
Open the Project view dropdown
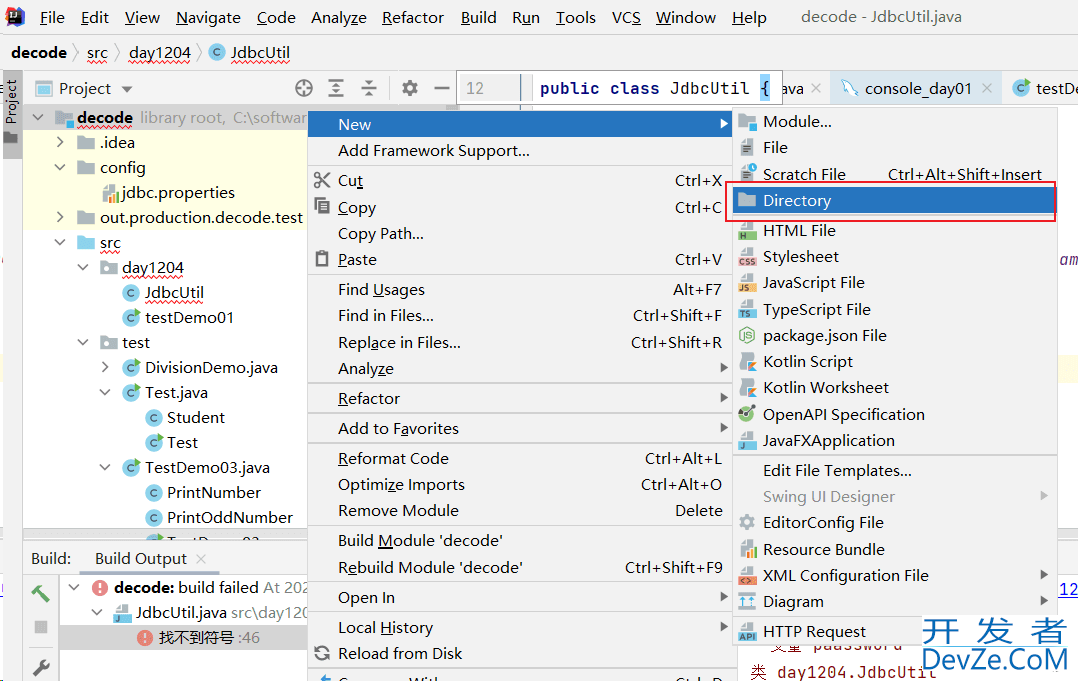tap(127, 89)
